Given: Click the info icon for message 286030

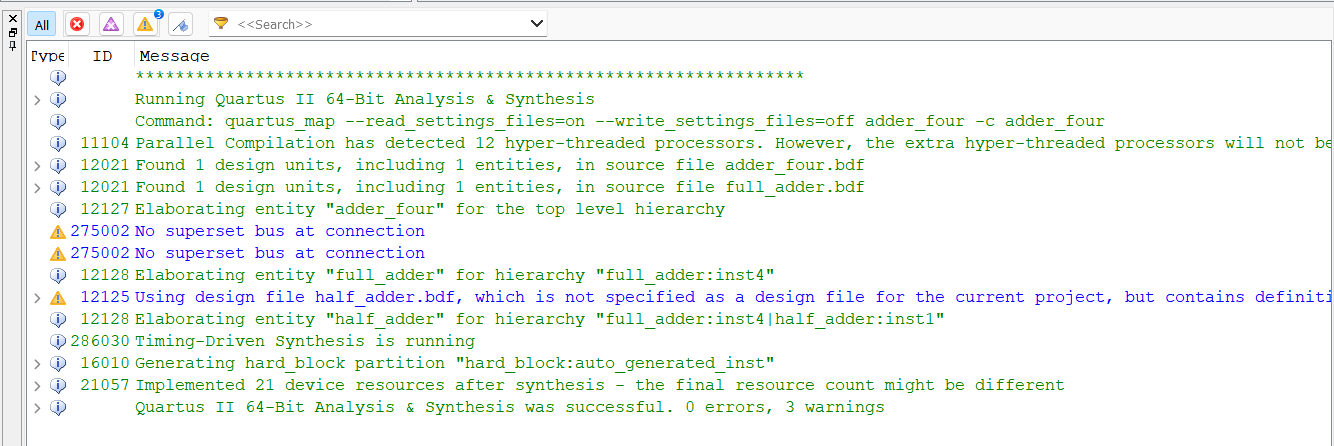Looking at the screenshot, I should [58, 341].
